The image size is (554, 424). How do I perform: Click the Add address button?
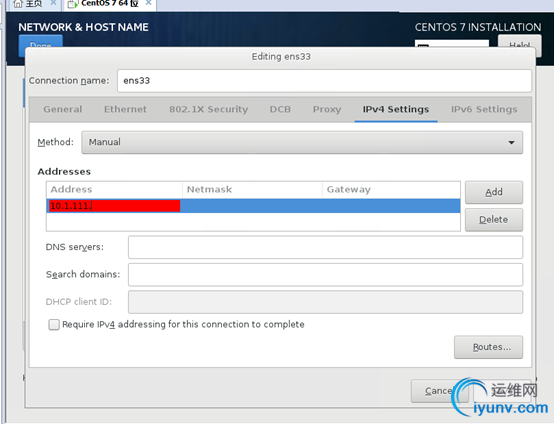pos(494,192)
